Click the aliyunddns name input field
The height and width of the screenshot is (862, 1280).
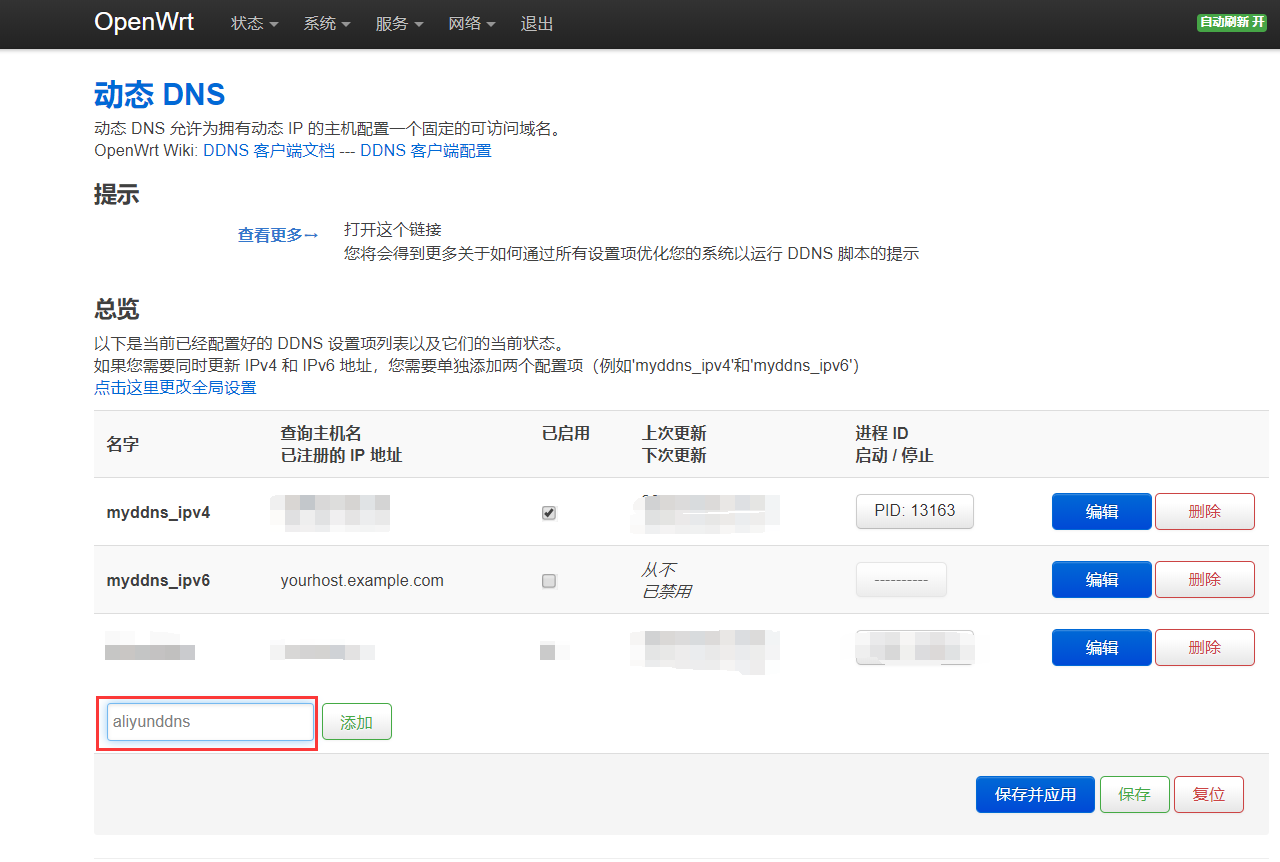[x=210, y=722]
